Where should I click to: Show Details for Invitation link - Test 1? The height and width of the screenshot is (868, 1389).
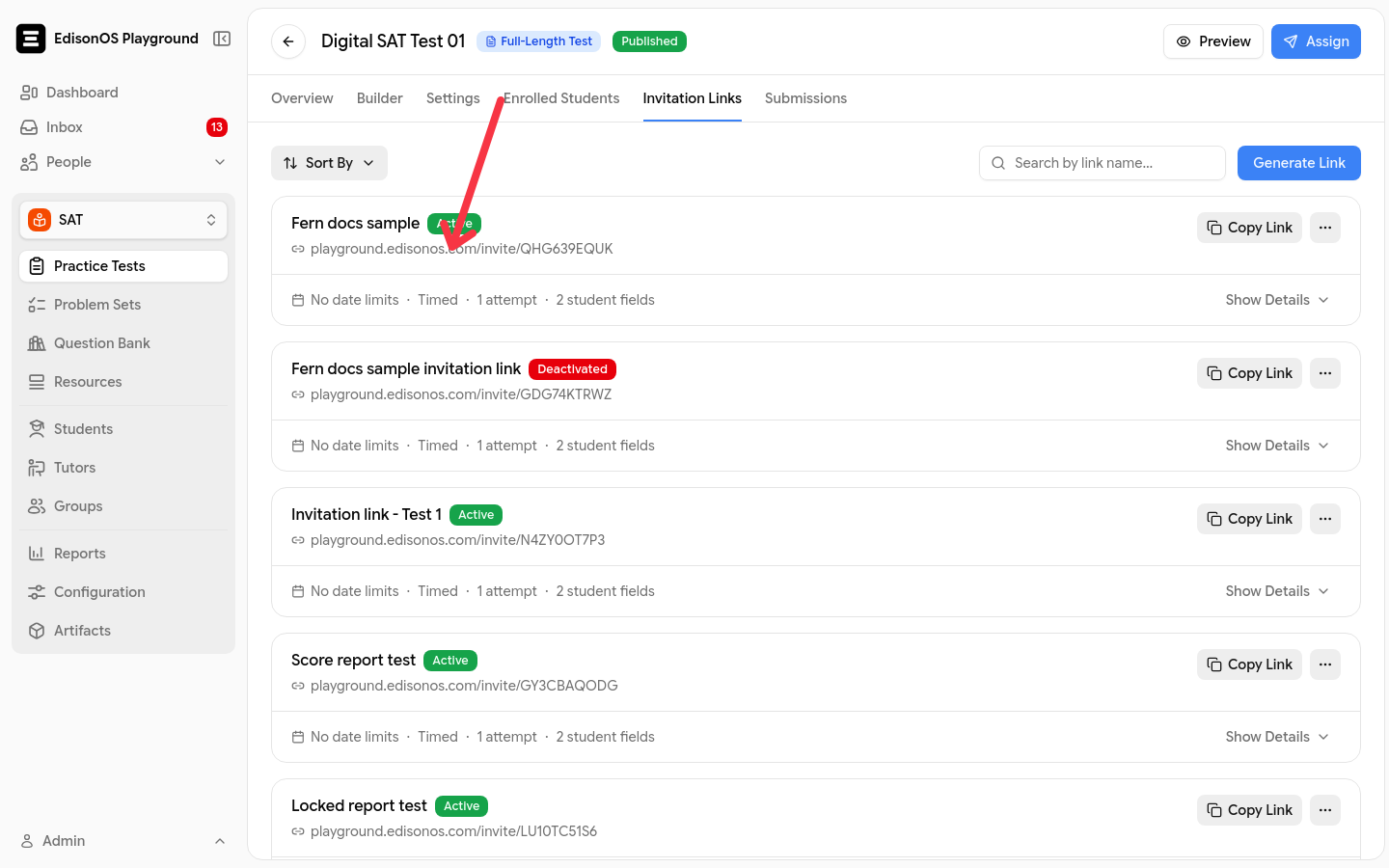(x=1277, y=591)
